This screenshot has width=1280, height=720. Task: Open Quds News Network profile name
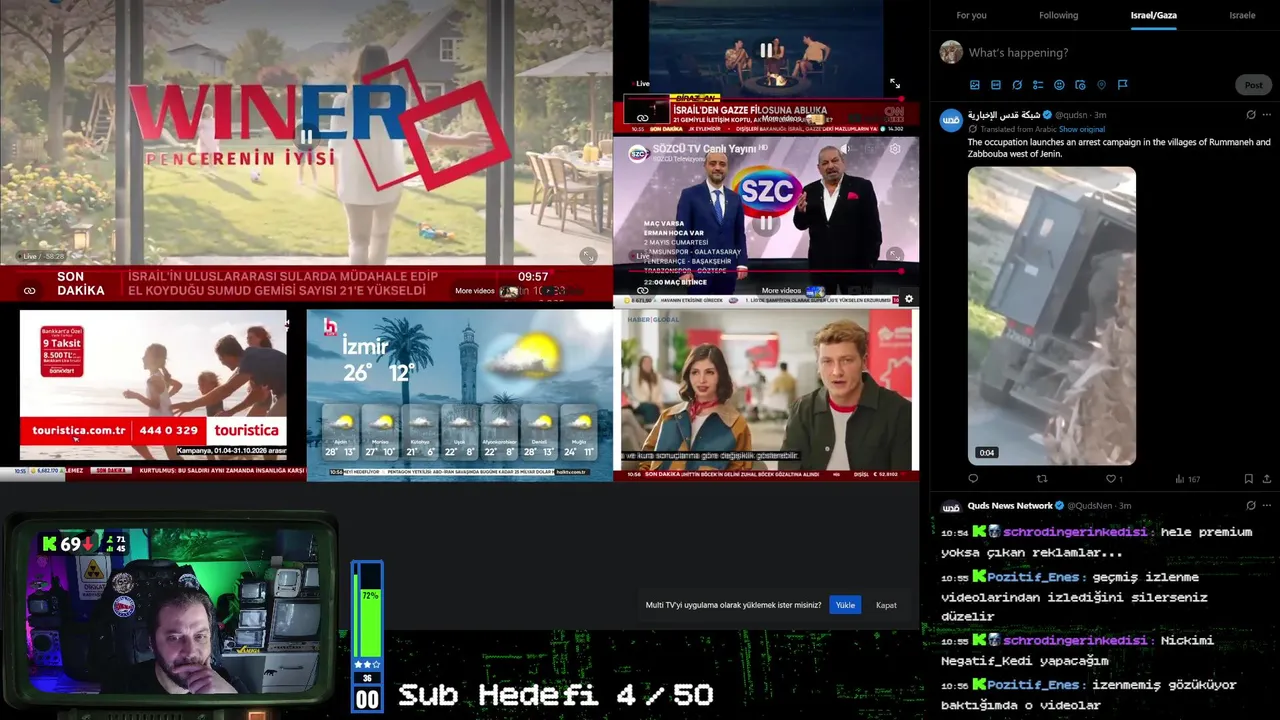(x=1010, y=506)
